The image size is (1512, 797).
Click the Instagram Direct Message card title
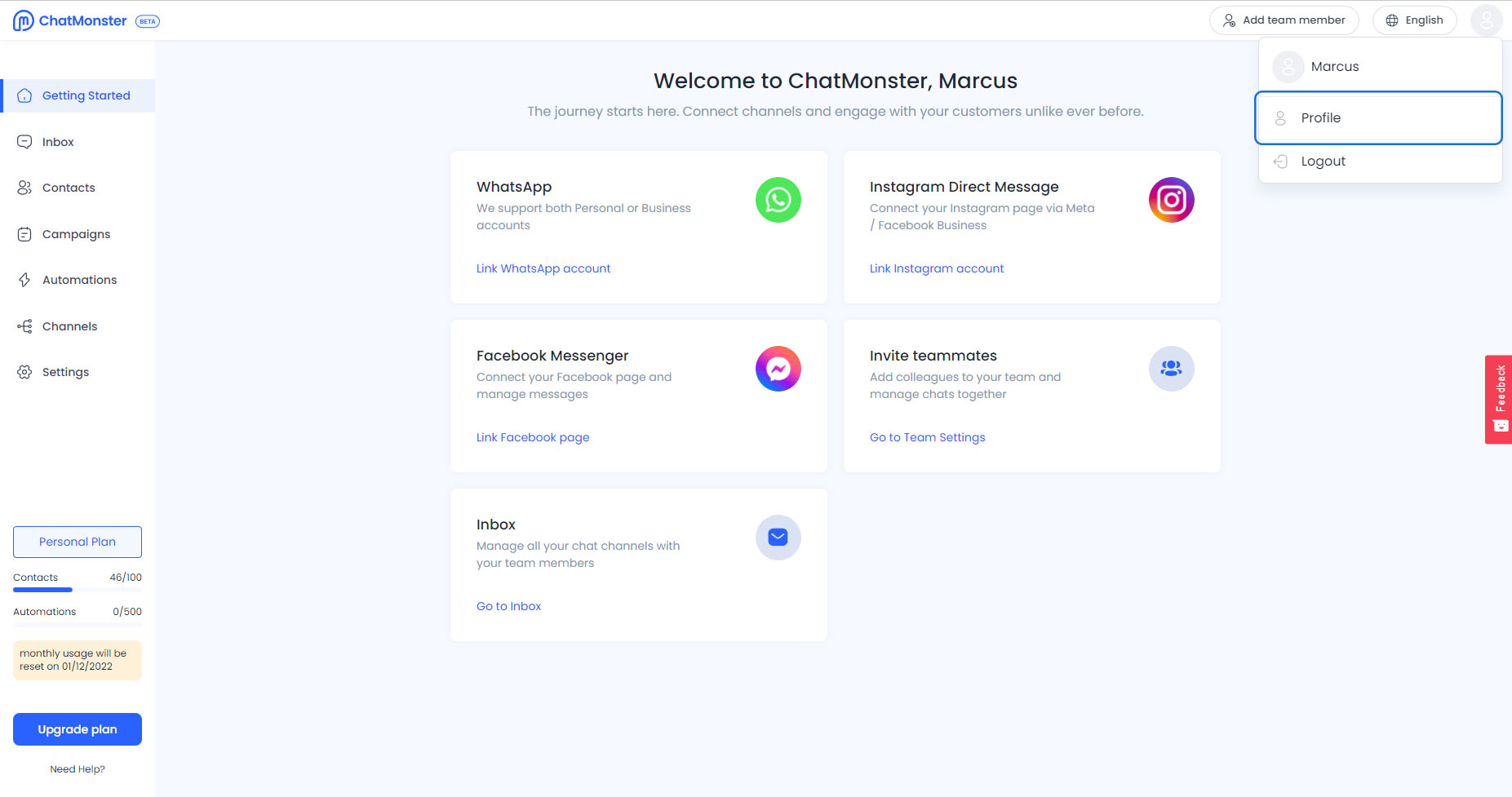point(964,187)
